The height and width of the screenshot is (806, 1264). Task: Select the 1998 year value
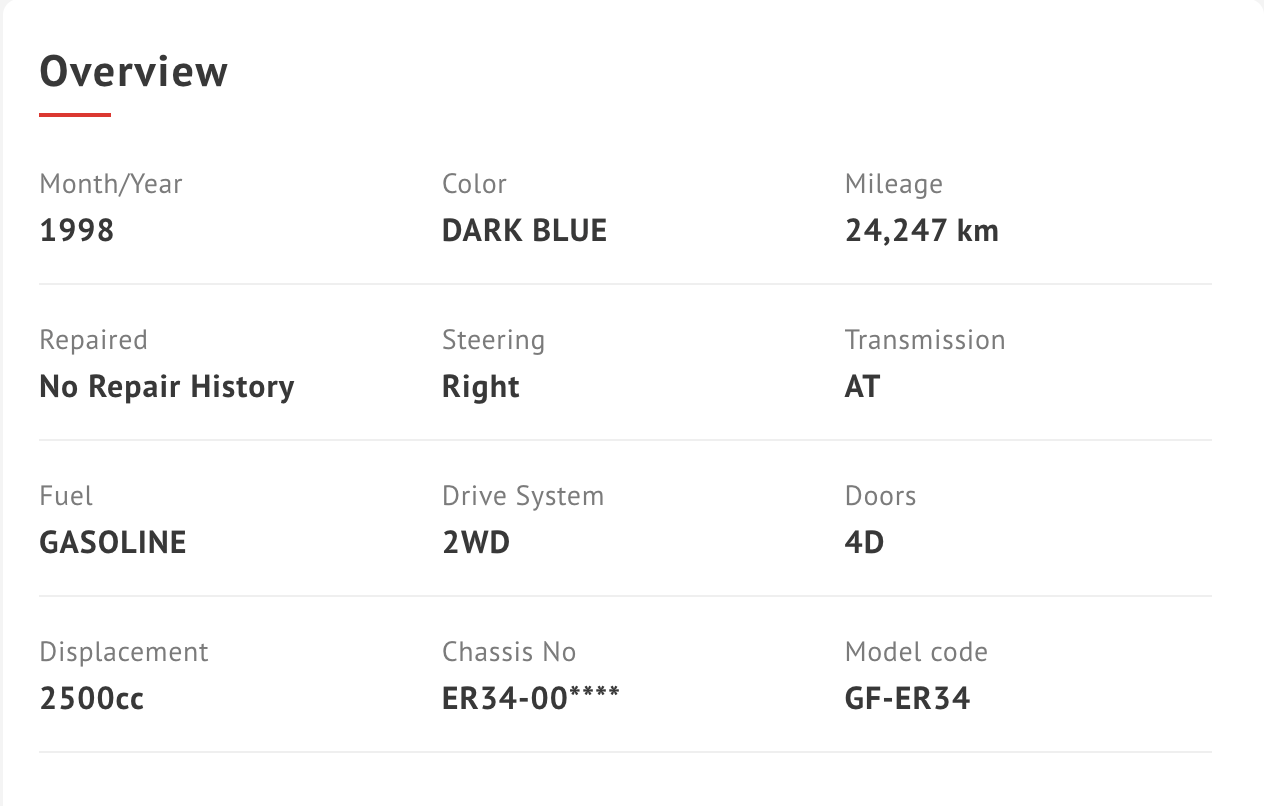pyautogui.click(x=77, y=231)
